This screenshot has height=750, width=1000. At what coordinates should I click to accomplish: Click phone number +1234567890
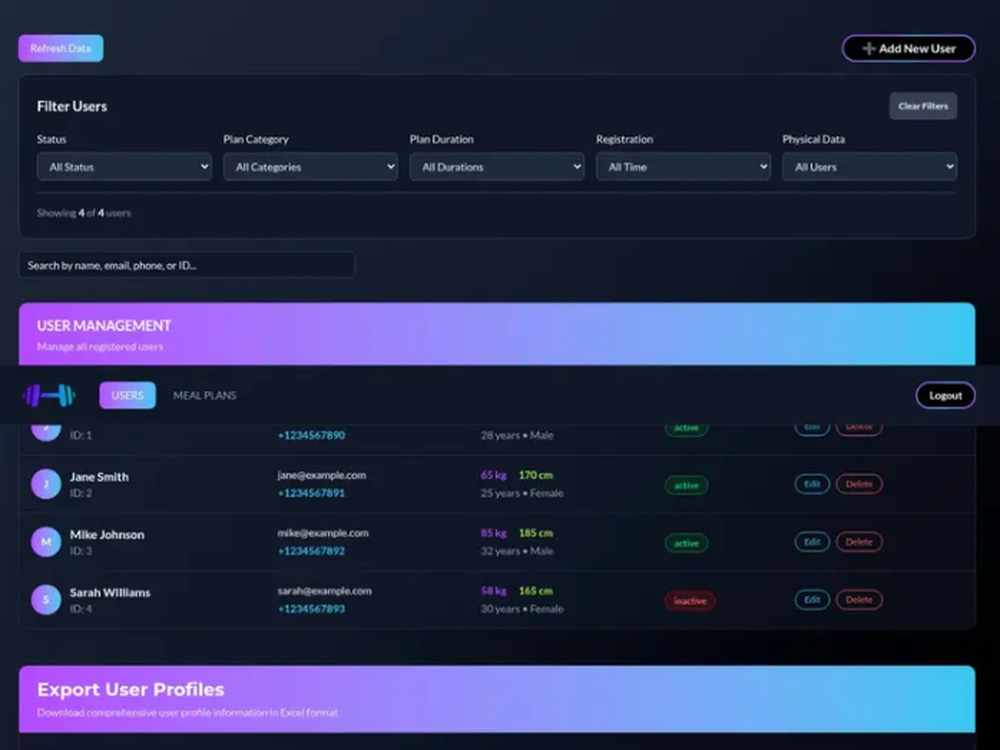coord(311,435)
